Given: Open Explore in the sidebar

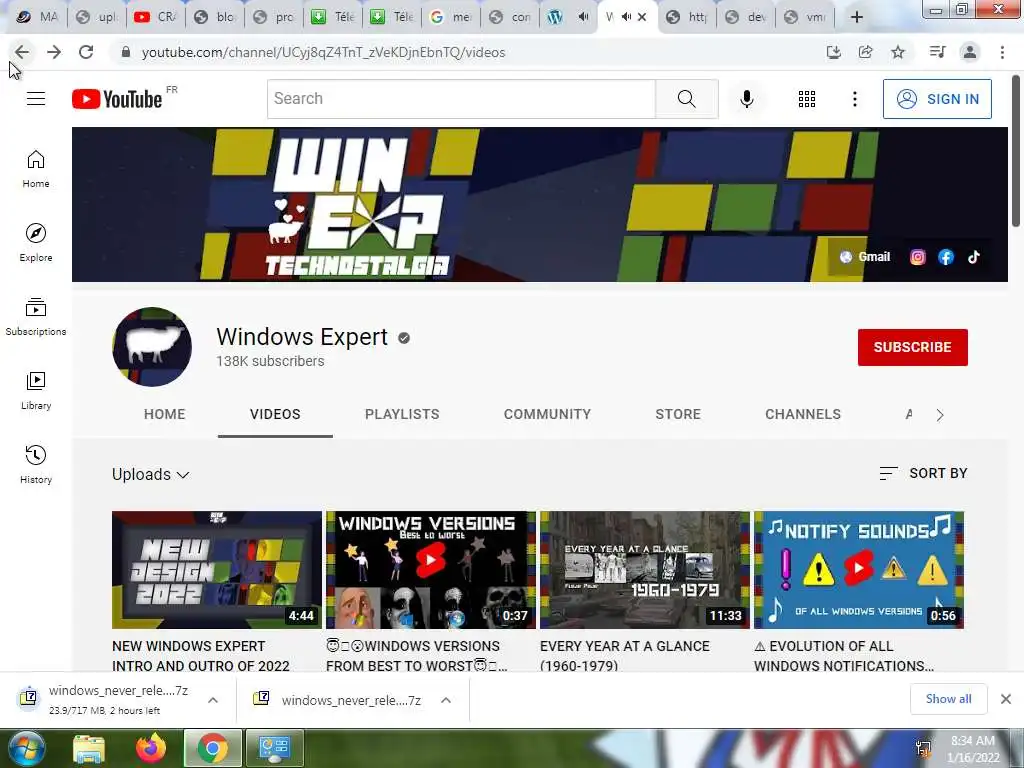Looking at the screenshot, I should (x=36, y=243).
